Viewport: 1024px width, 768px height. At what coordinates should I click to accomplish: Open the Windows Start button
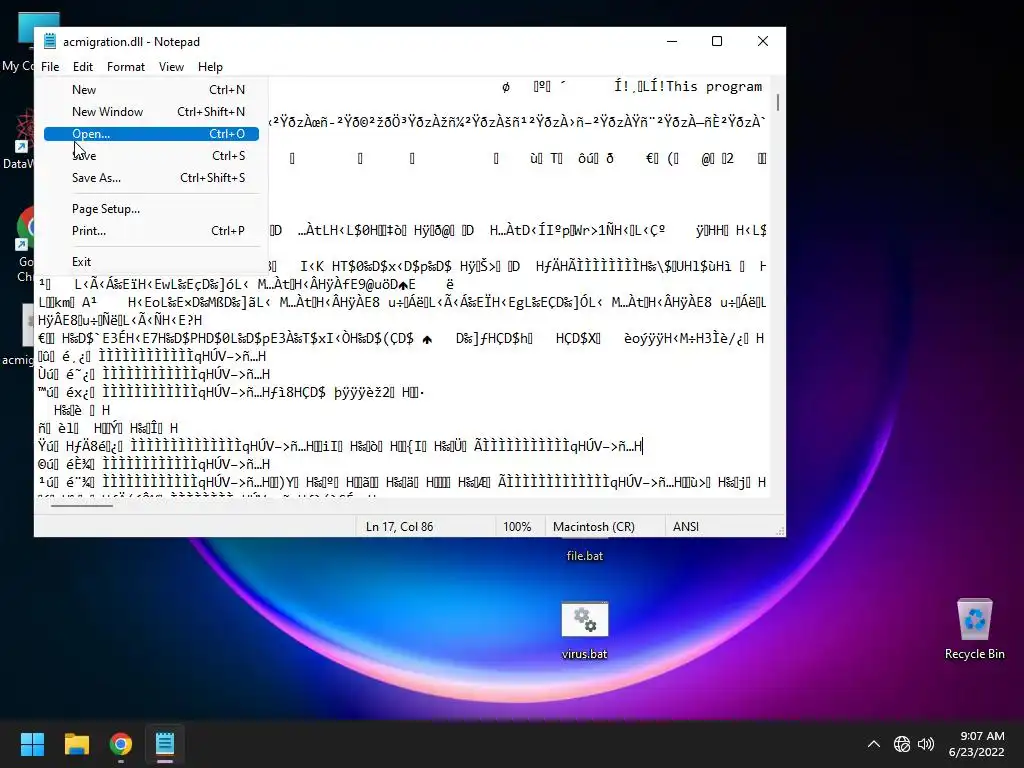click(32, 744)
